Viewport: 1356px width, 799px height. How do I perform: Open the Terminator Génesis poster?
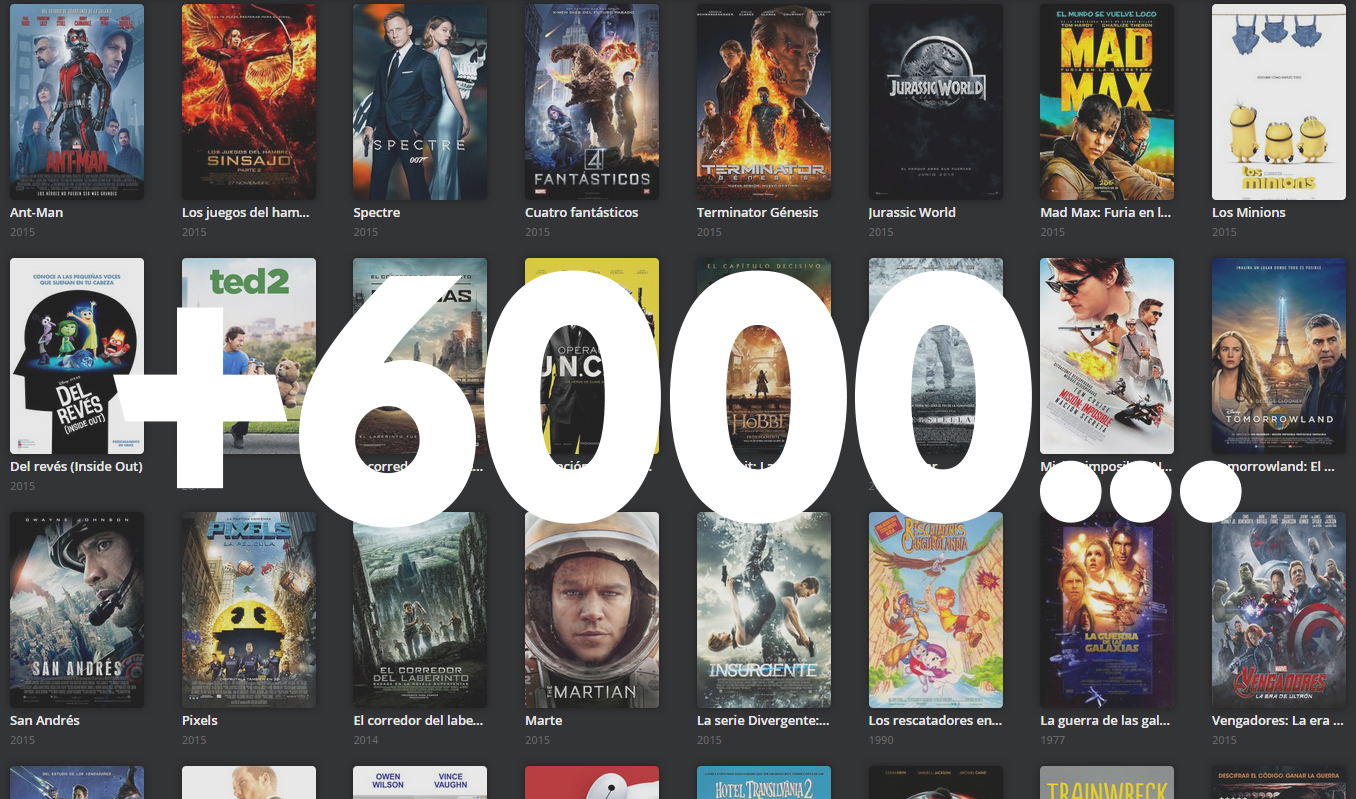tap(764, 102)
